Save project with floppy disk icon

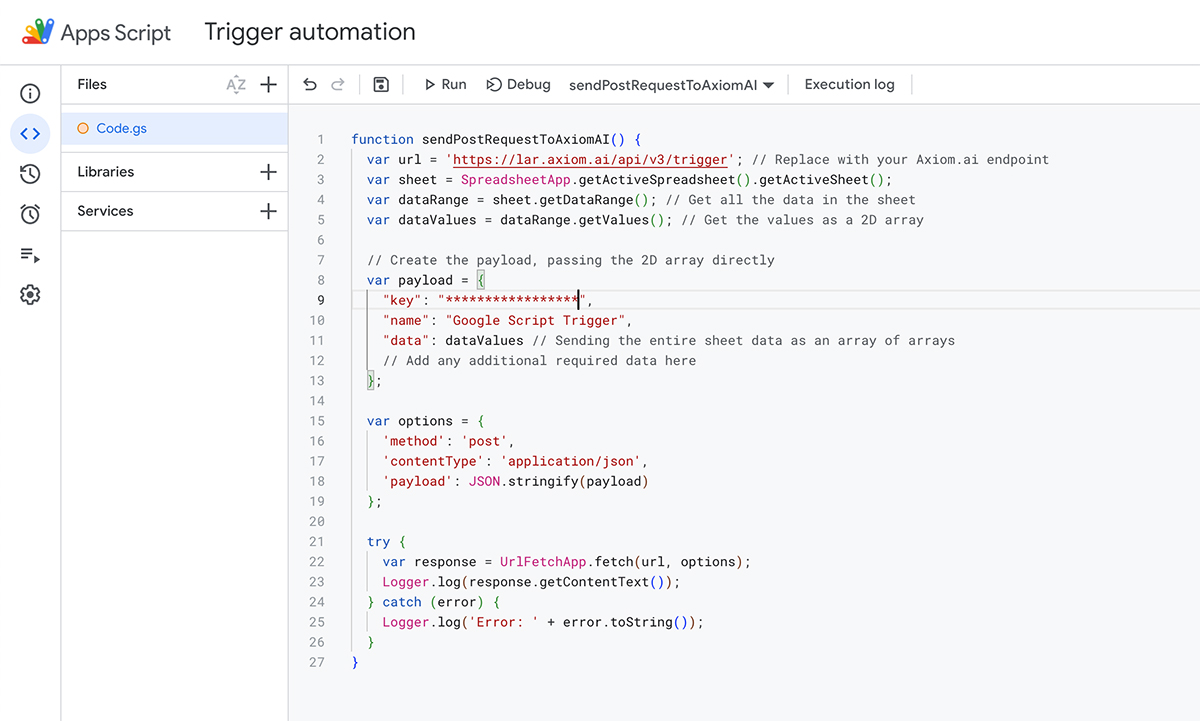click(380, 85)
